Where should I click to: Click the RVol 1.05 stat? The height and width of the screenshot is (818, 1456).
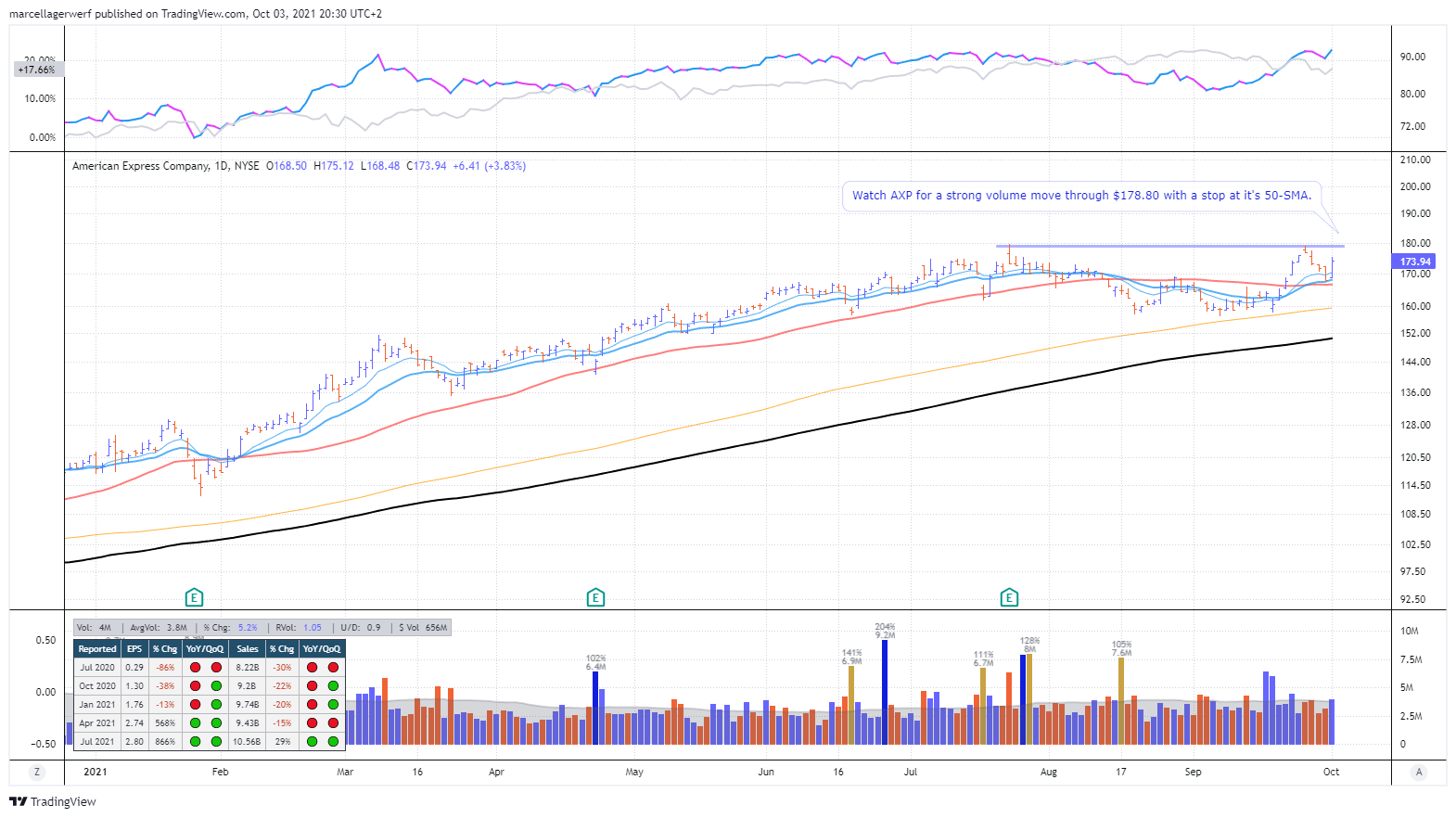tap(299, 628)
